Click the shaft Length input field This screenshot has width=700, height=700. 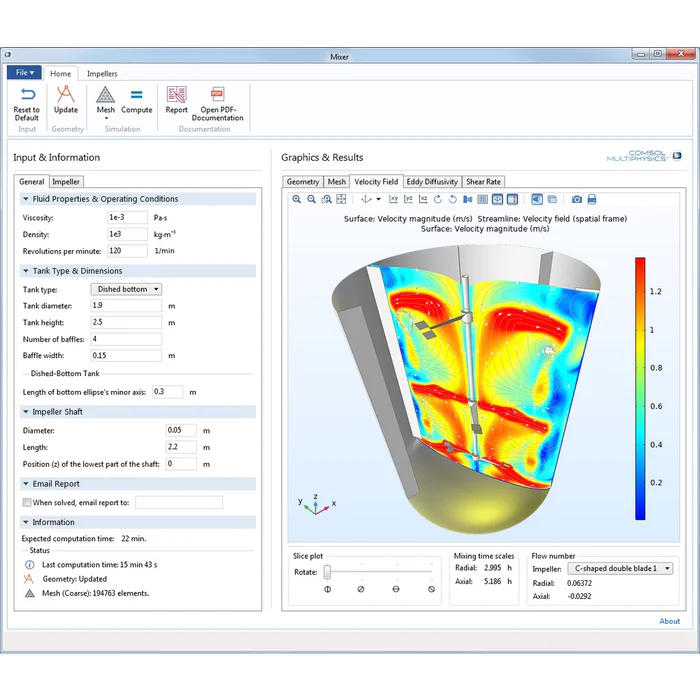point(181,447)
